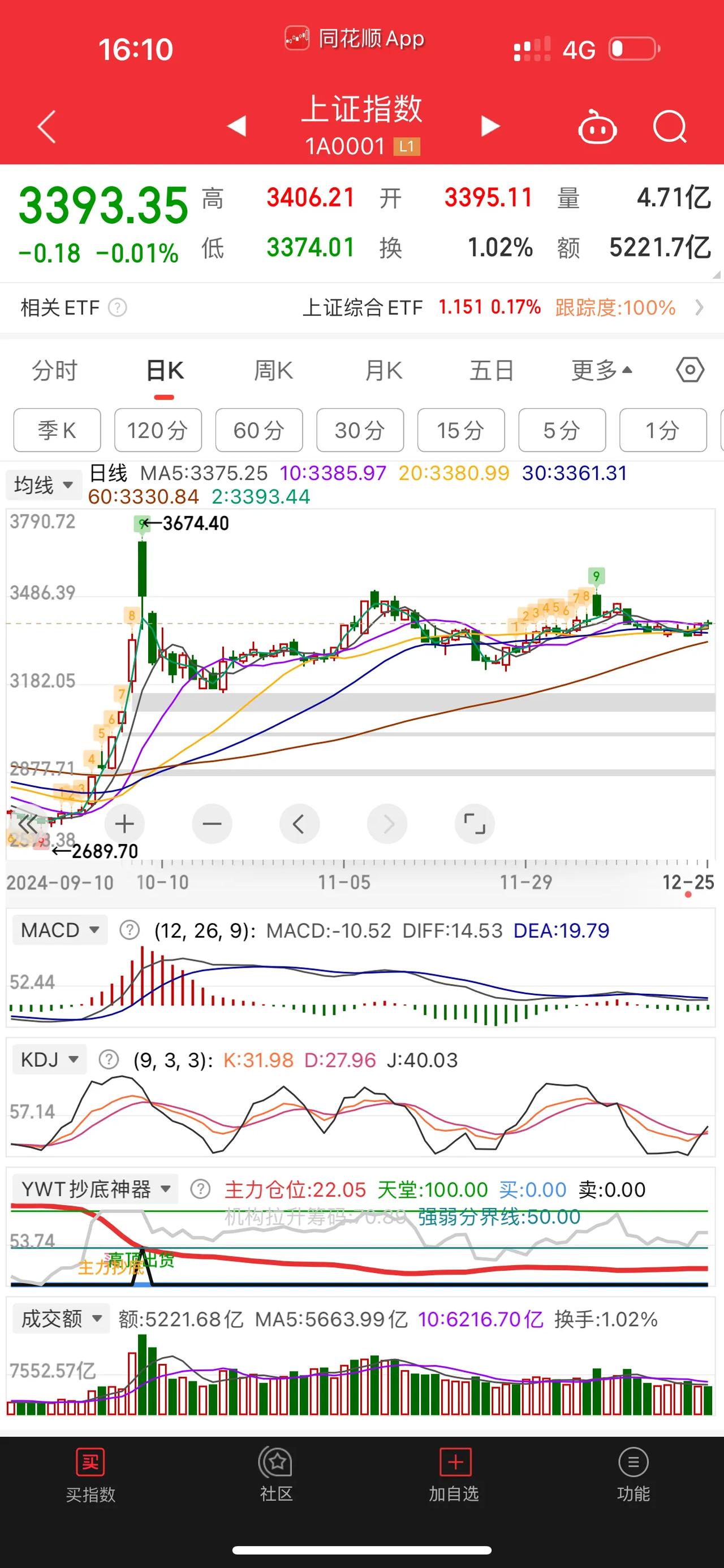This screenshot has height=1568, width=724.
Task: Tap the back arrow in the header
Action: pyautogui.click(x=47, y=127)
